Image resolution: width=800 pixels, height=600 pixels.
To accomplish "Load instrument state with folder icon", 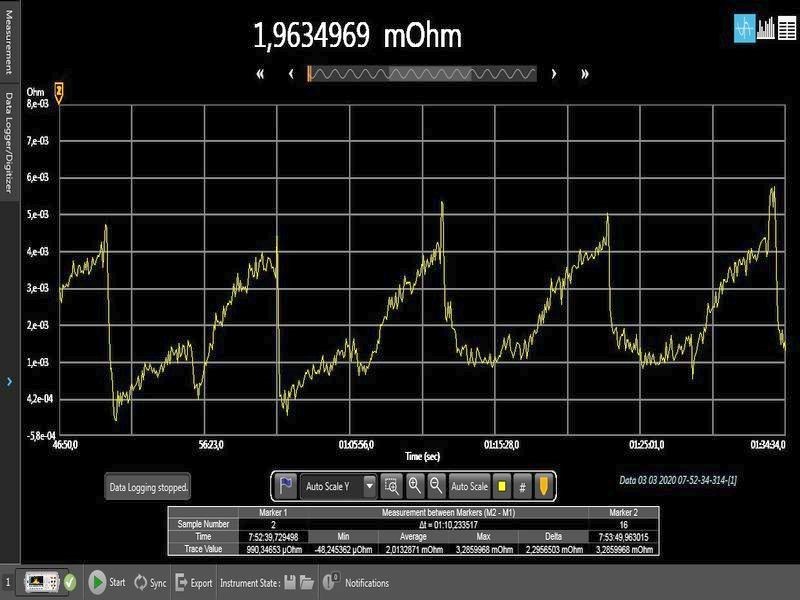I will pos(307,583).
